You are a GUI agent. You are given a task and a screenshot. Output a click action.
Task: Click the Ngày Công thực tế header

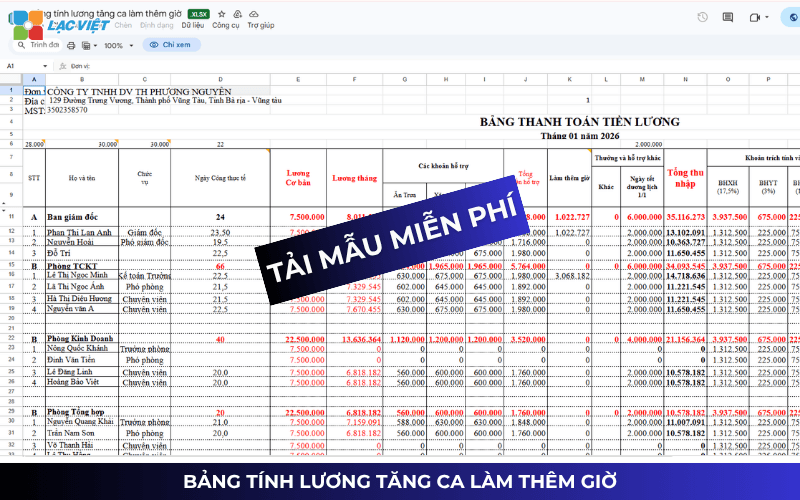[220, 178]
